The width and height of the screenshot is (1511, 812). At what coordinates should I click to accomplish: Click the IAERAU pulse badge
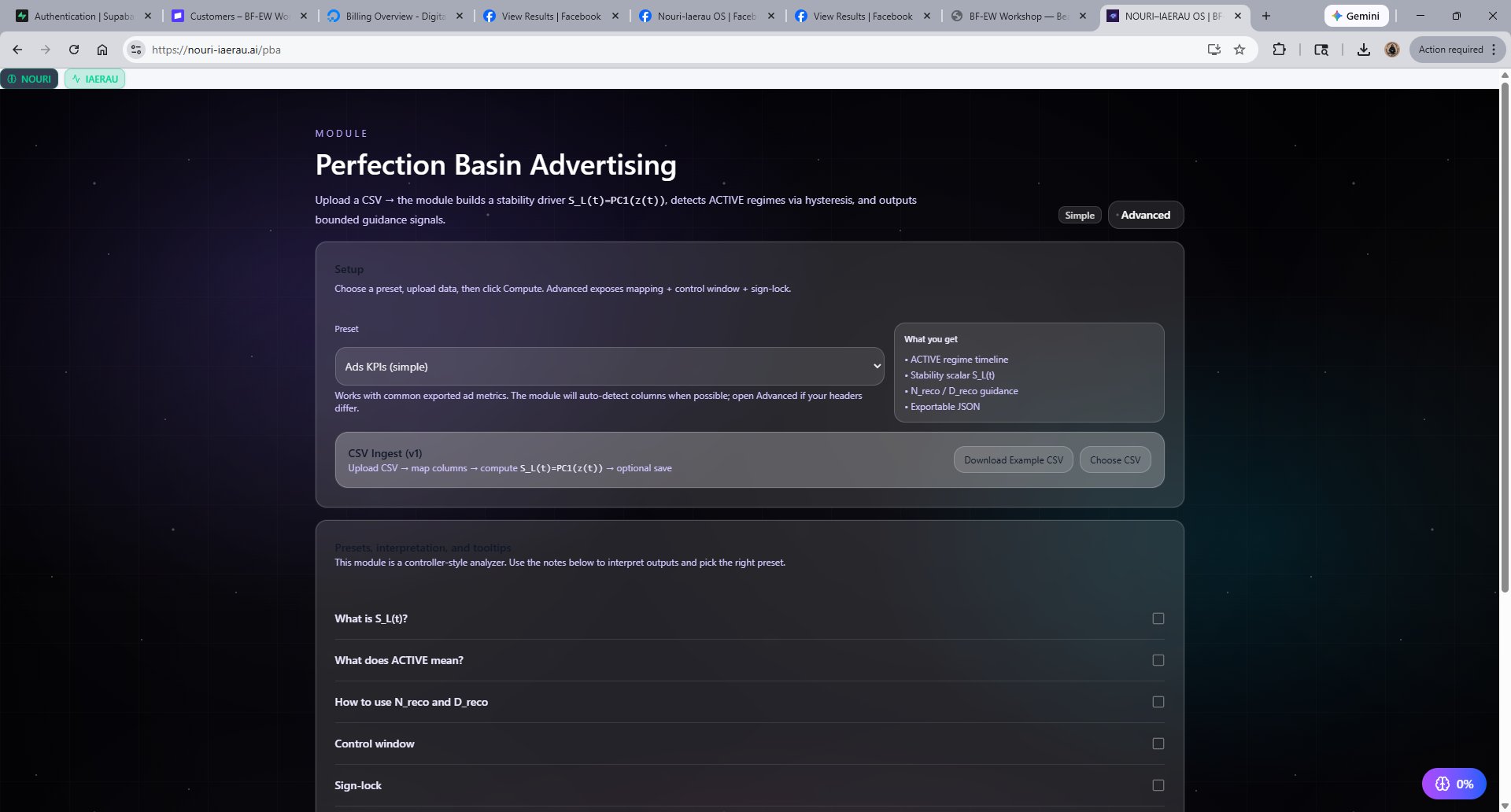point(95,78)
